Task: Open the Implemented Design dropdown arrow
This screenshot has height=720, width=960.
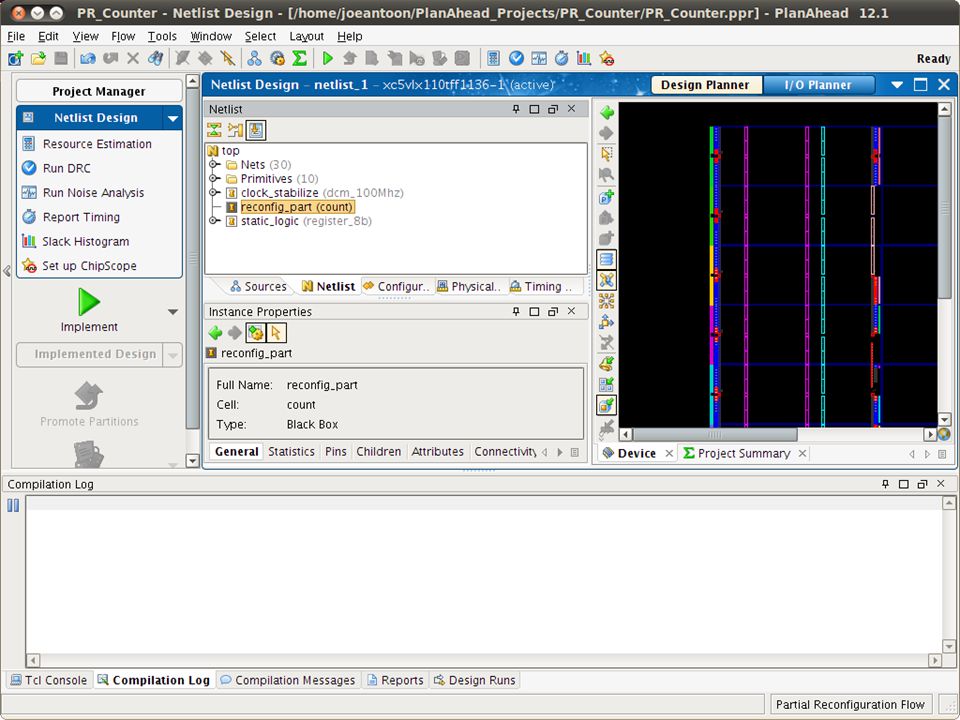Action: [173, 354]
